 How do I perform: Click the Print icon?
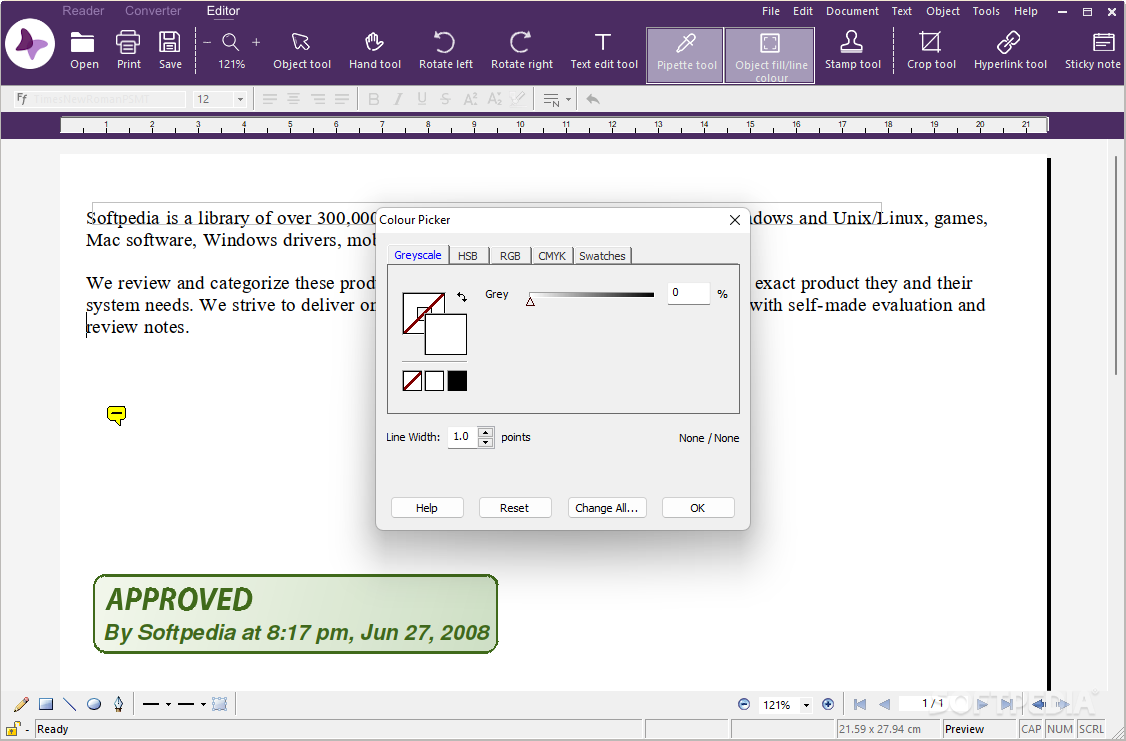pos(129,50)
